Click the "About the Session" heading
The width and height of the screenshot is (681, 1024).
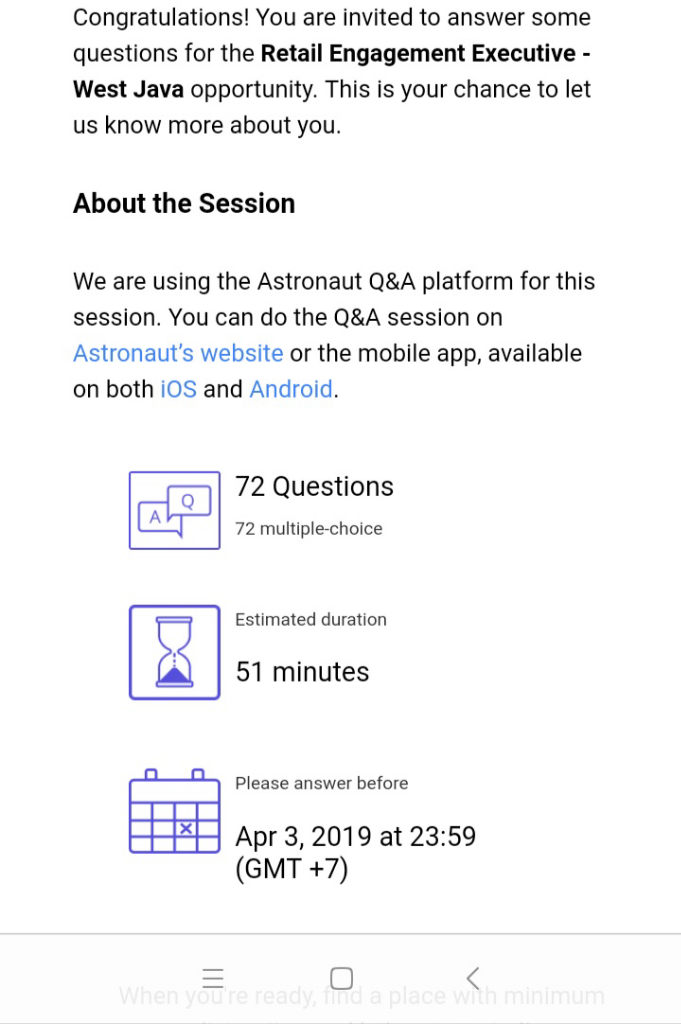tap(184, 204)
